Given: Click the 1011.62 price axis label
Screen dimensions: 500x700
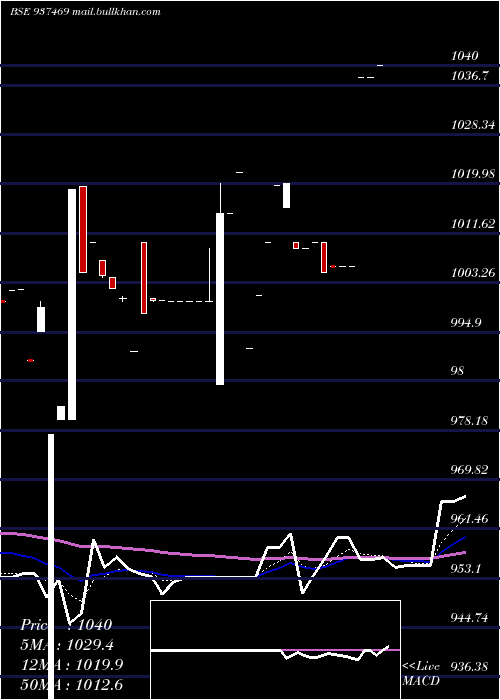Looking at the screenshot, I should (x=473, y=223).
